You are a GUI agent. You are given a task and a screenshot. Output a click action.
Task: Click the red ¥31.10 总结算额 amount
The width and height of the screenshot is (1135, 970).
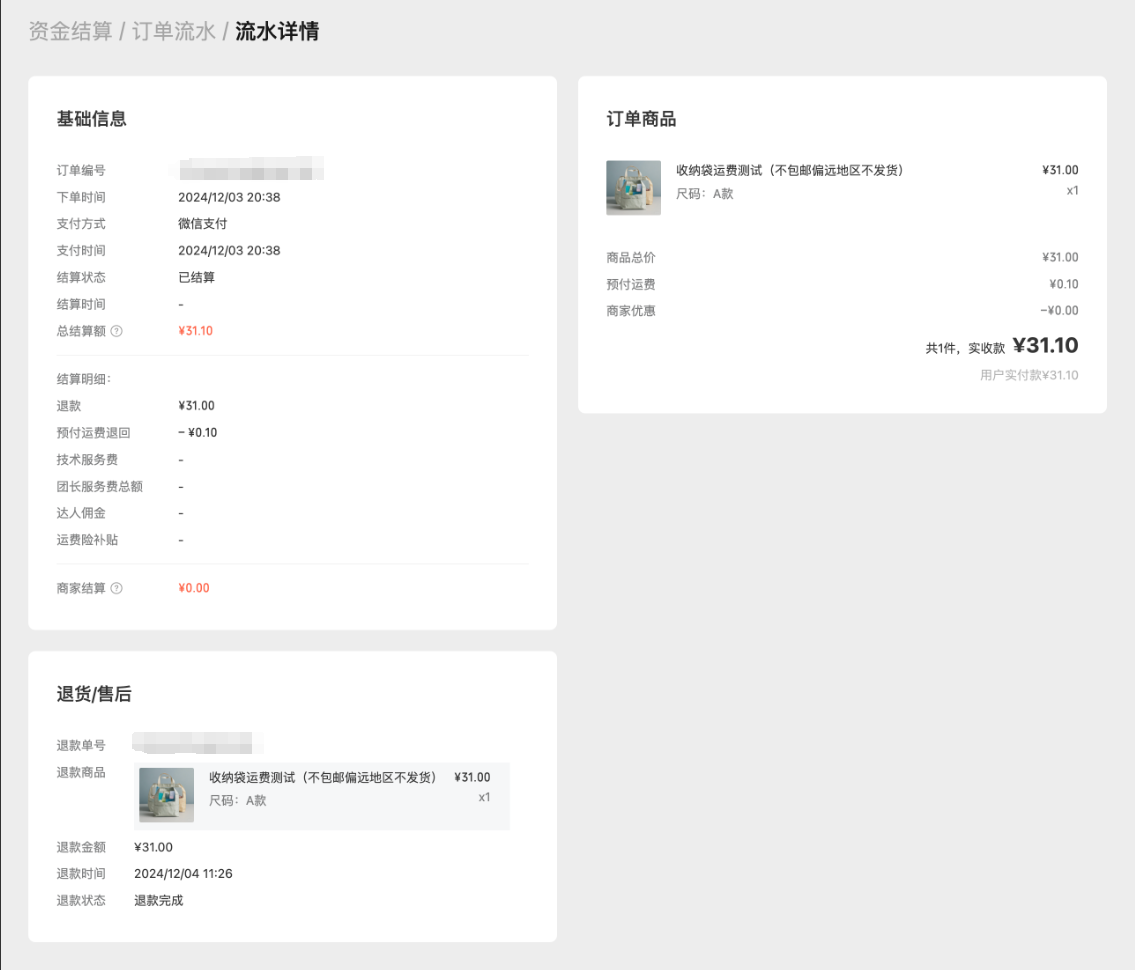coord(195,331)
